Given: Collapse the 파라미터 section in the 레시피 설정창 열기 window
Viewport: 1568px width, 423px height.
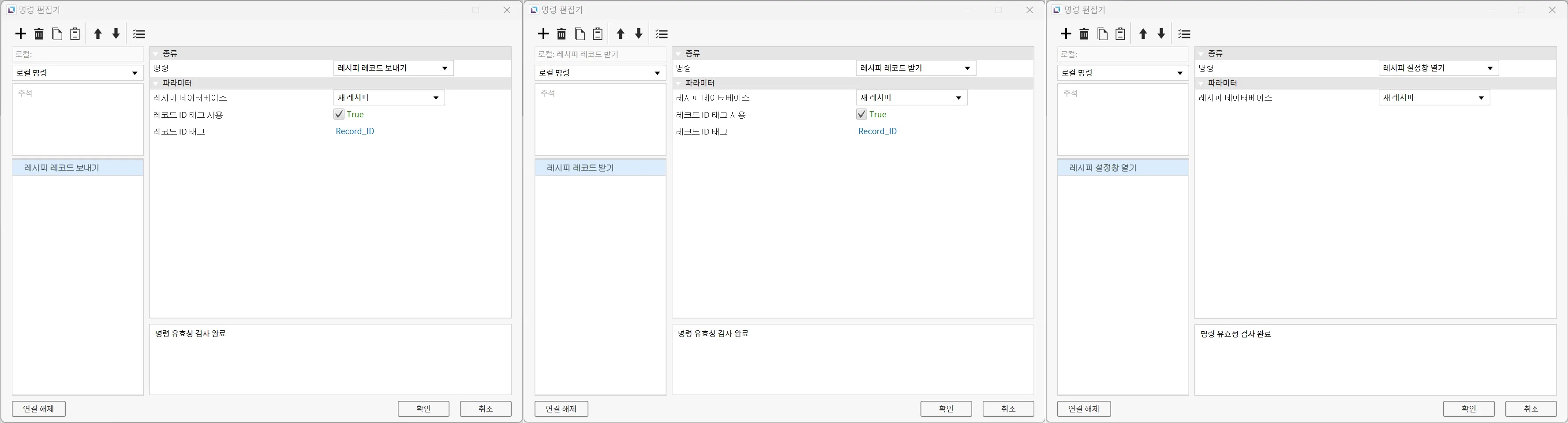Looking at the screenshot, I should tap(1201, 83).
